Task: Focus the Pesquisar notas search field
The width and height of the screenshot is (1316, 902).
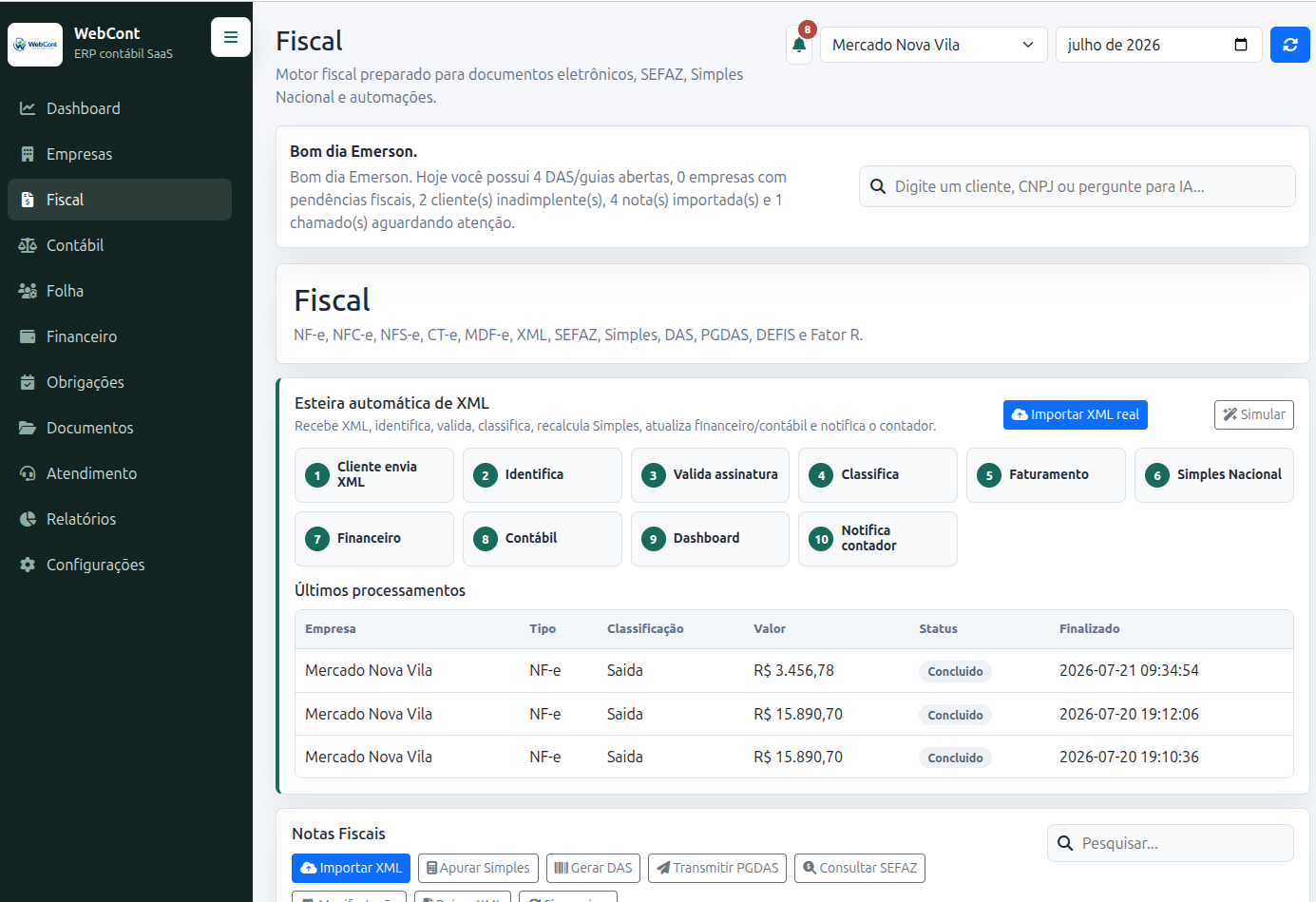Action: tap(1171, 843)
